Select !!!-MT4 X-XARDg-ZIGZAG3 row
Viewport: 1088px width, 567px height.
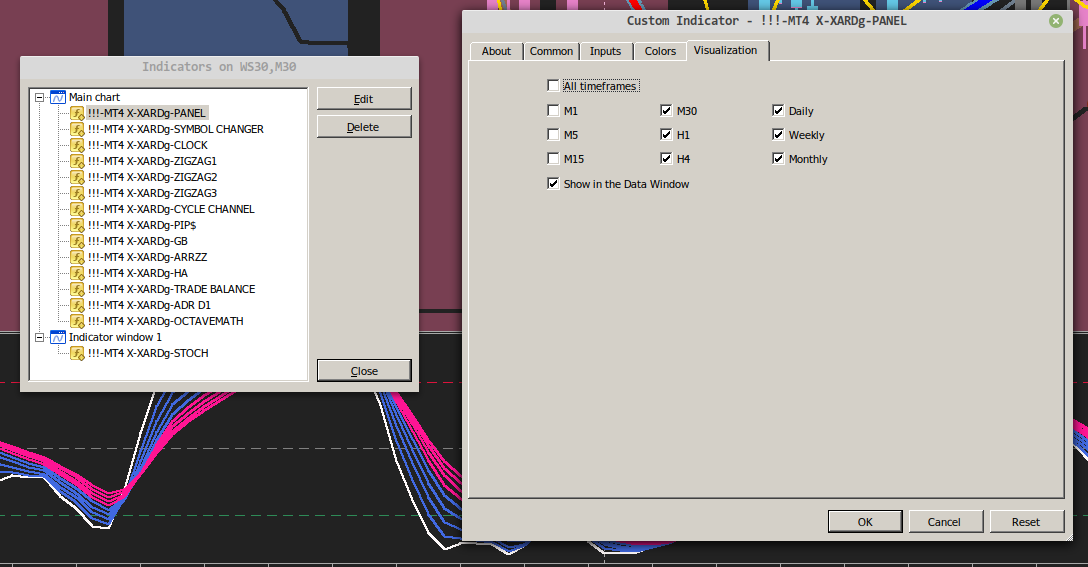(153, 193)
